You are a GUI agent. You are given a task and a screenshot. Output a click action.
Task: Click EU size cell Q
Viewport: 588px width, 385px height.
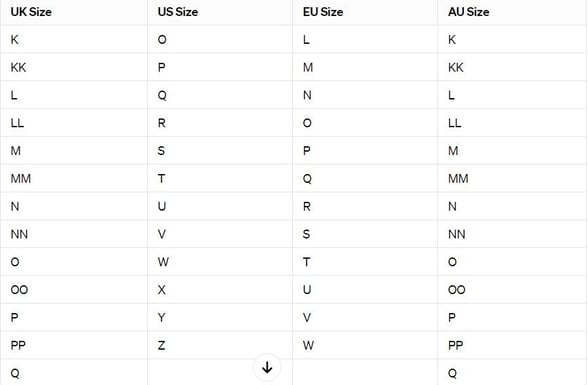[x=307, y=178]
